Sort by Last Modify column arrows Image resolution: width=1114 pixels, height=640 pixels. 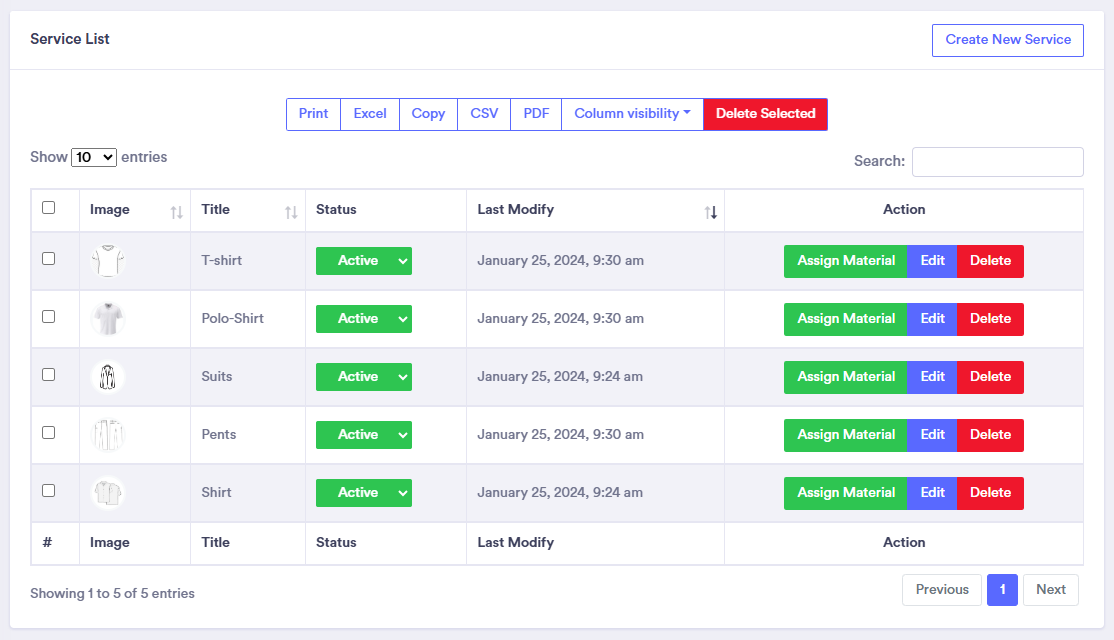[x=710, y=211]
